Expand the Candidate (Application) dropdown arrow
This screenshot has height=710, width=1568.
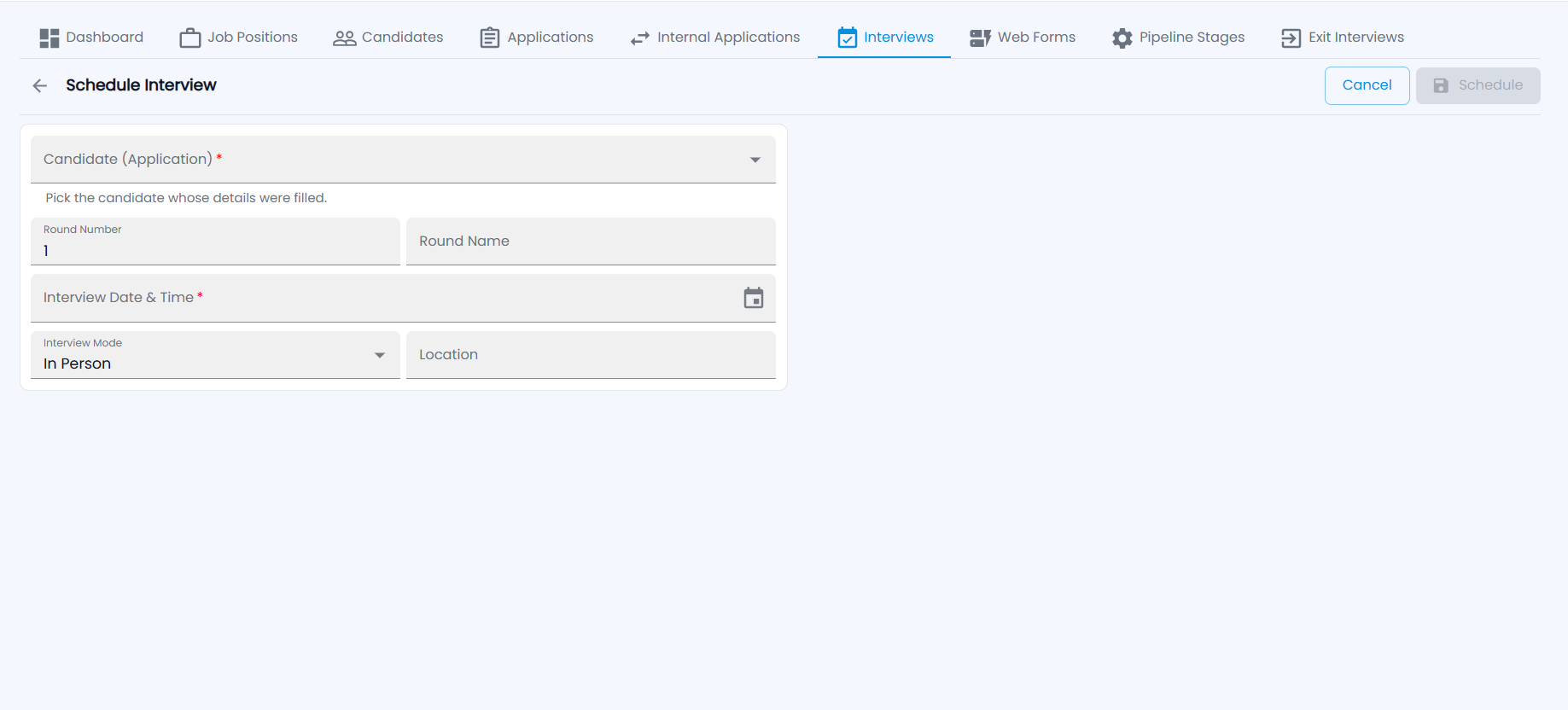[x=755, y=160]
